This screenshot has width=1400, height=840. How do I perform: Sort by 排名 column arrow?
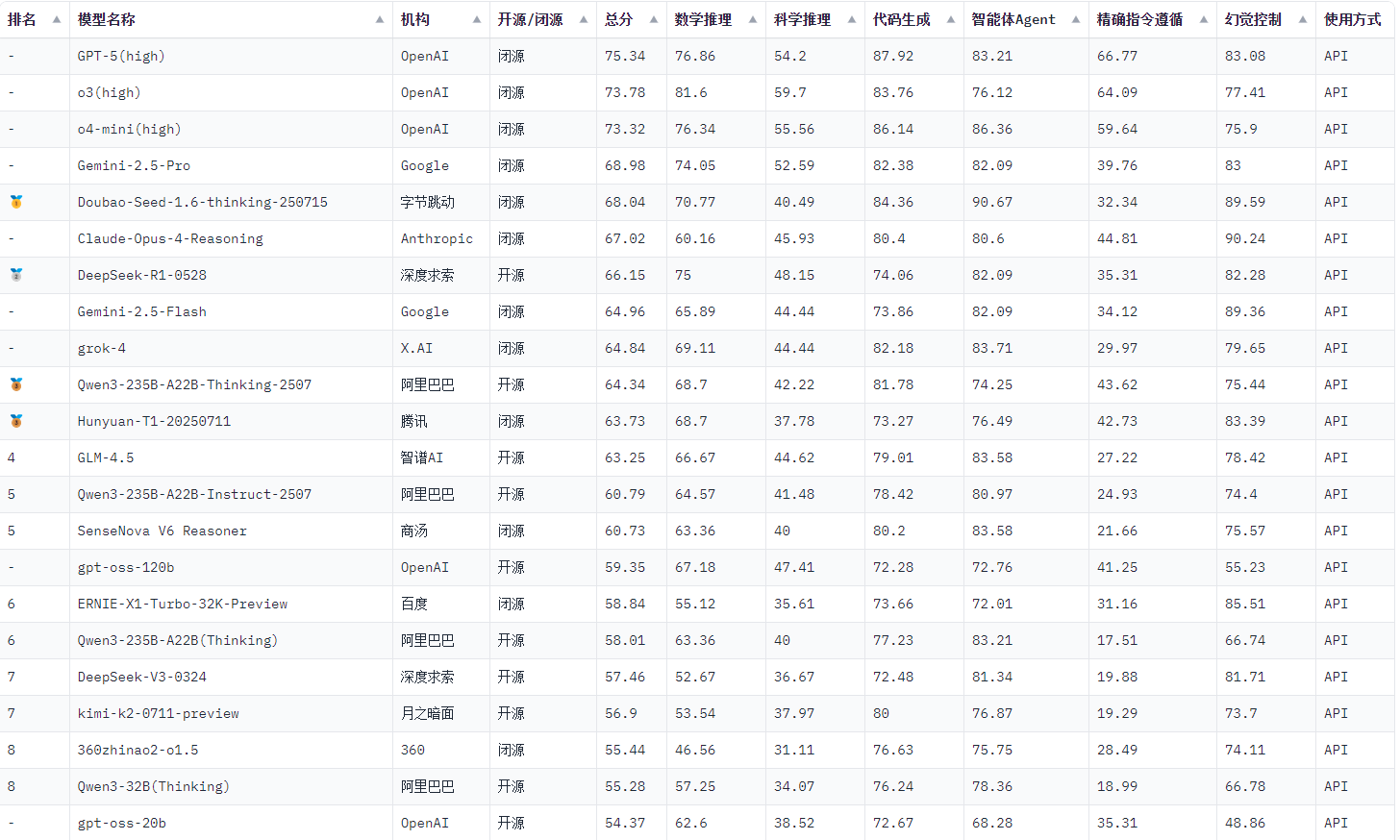tap(57, 19)
